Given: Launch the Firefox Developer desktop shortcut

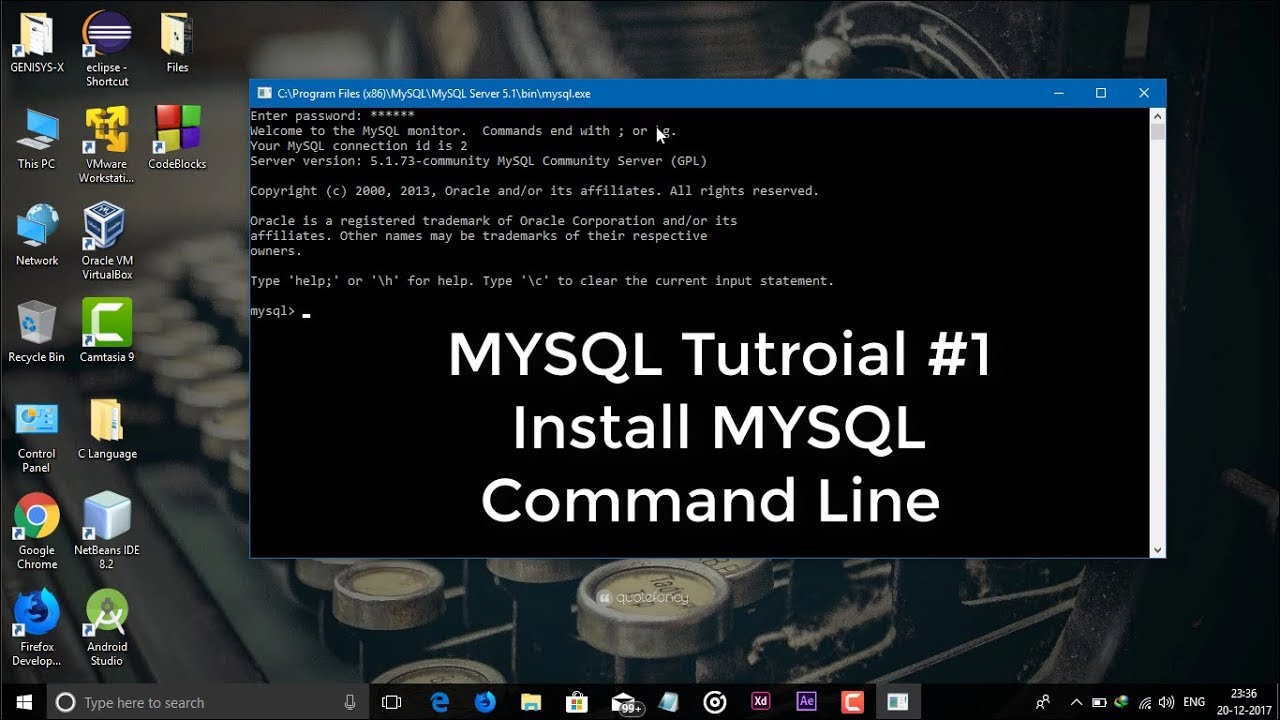Looking at the screenshot, I should point(37,628).
